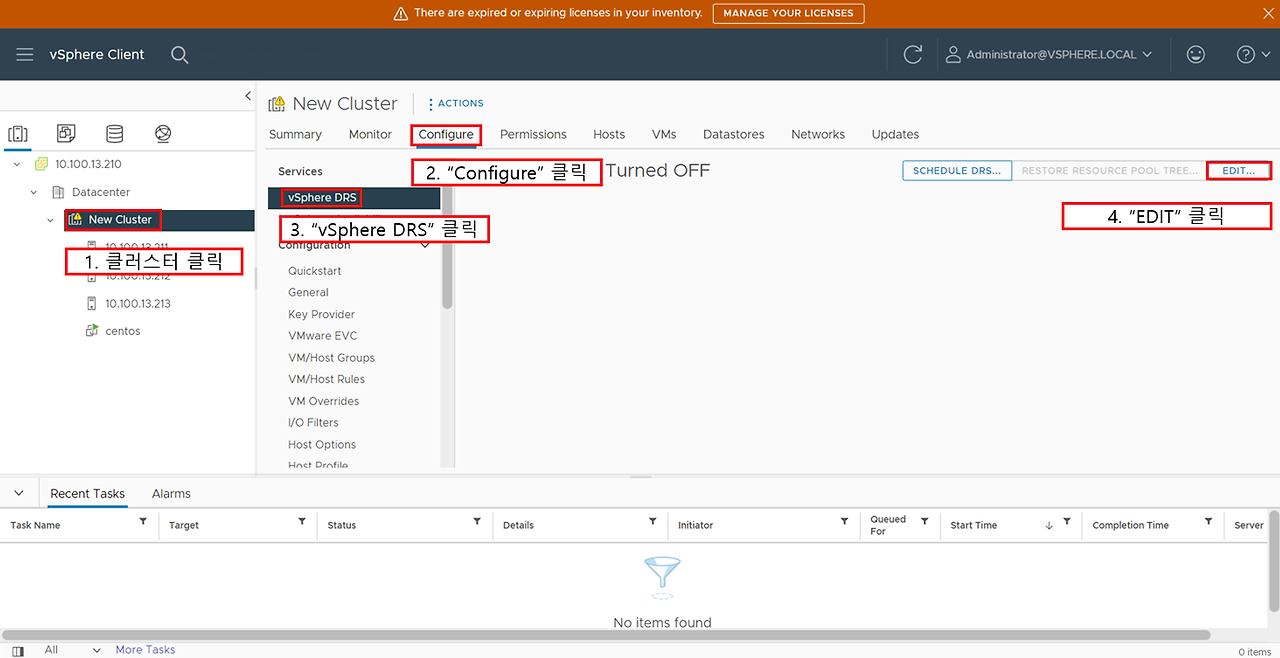1280x658 pixels.
Task: Open I/O Filters settings
Action: pos(313,423)
